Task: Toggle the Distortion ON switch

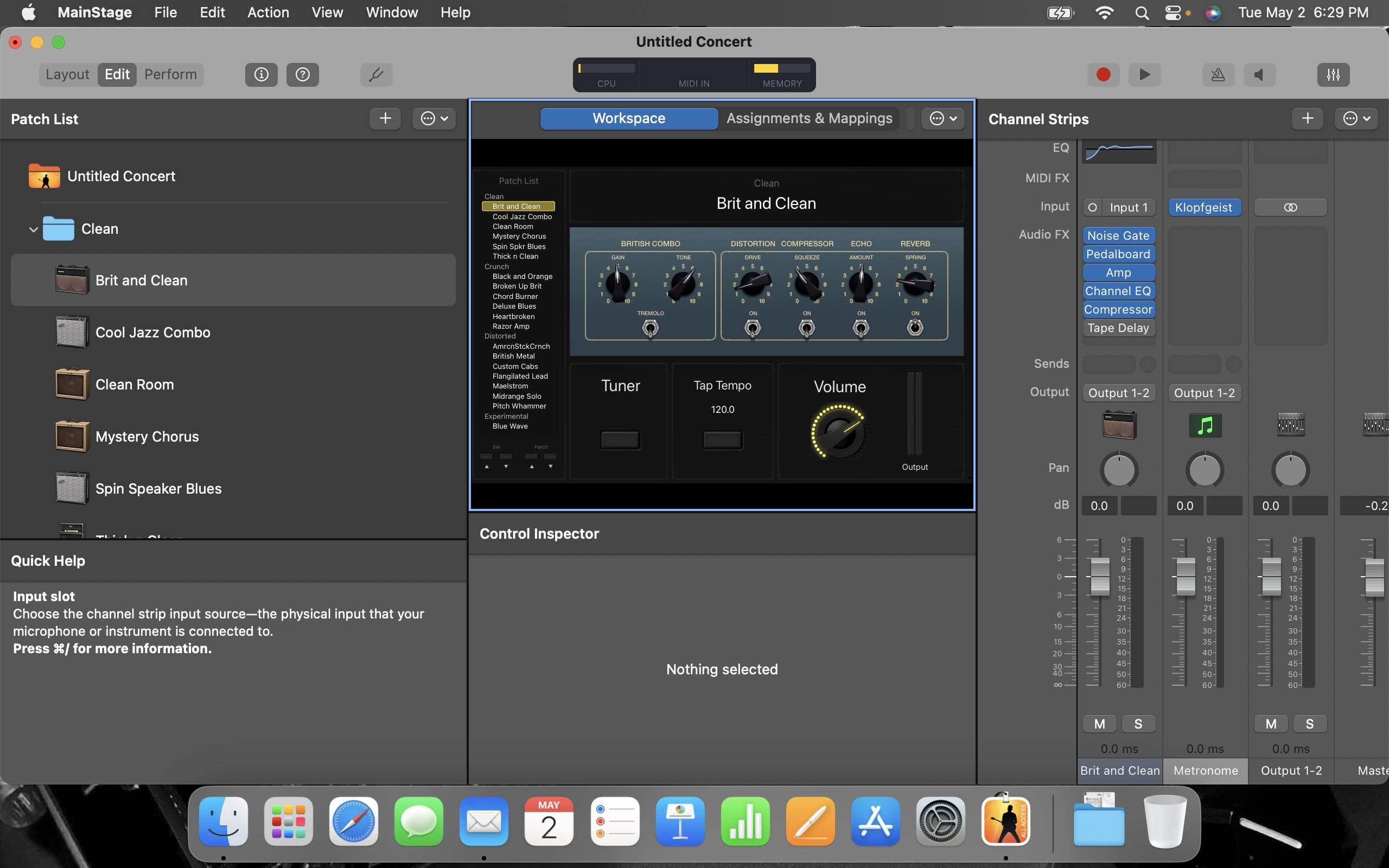Action: click(753, 328)
